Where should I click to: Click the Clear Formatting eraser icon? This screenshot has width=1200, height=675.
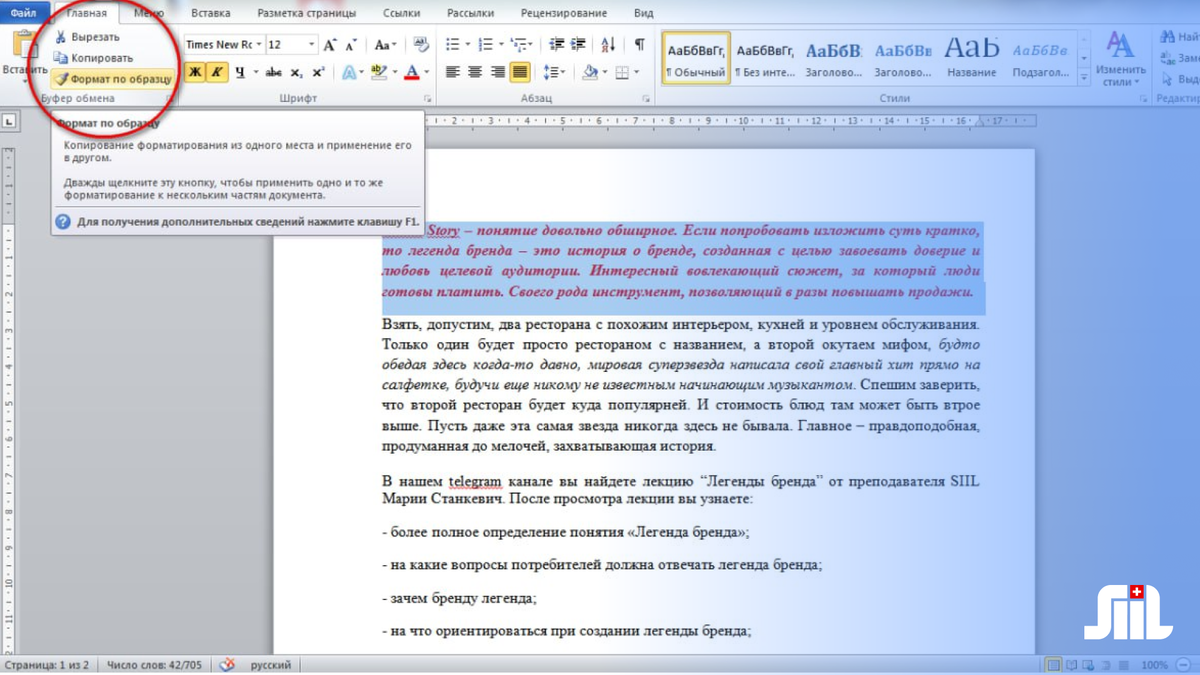421,45
